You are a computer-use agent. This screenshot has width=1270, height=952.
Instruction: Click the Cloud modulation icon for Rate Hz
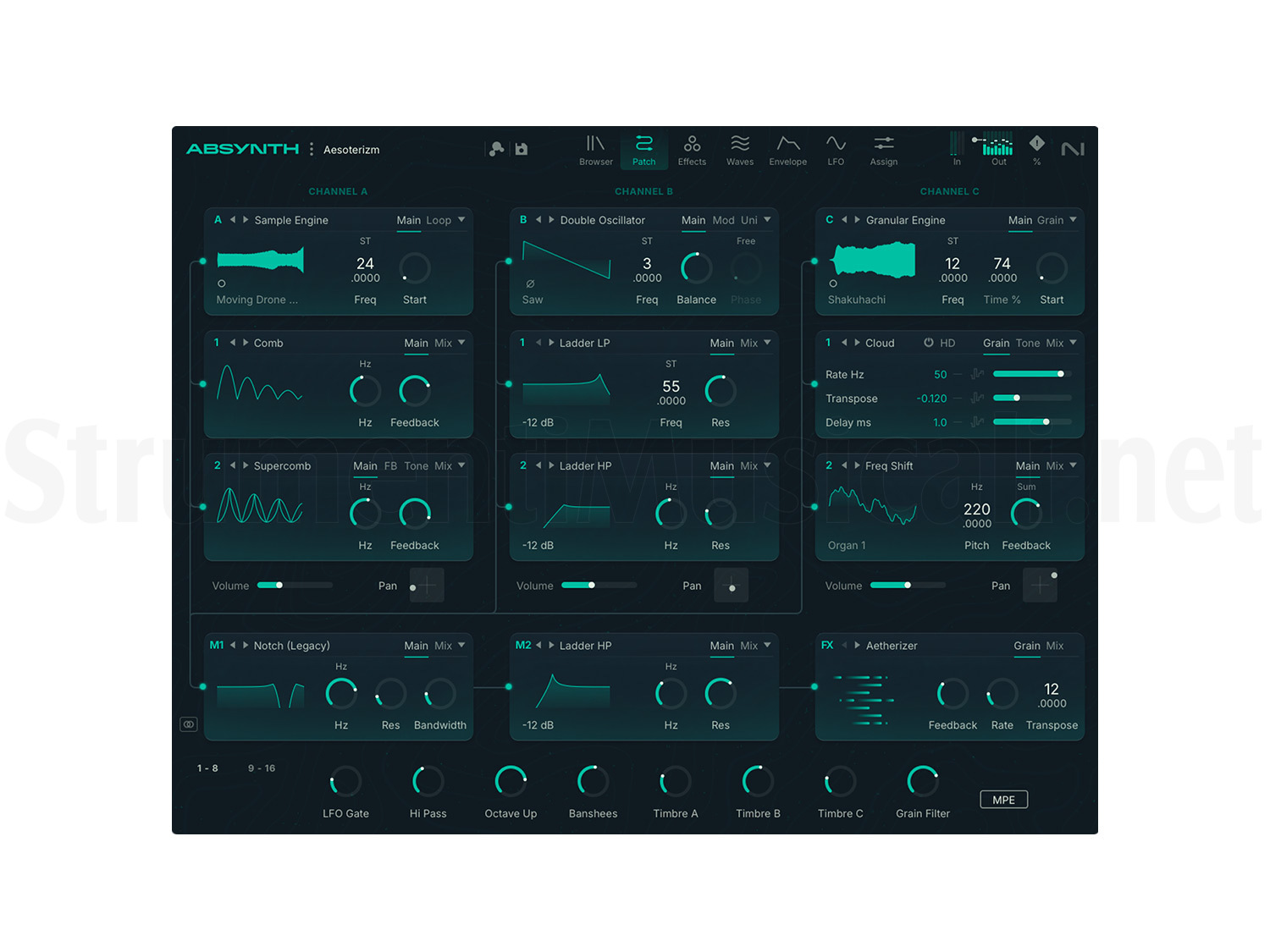coord(978,374)
